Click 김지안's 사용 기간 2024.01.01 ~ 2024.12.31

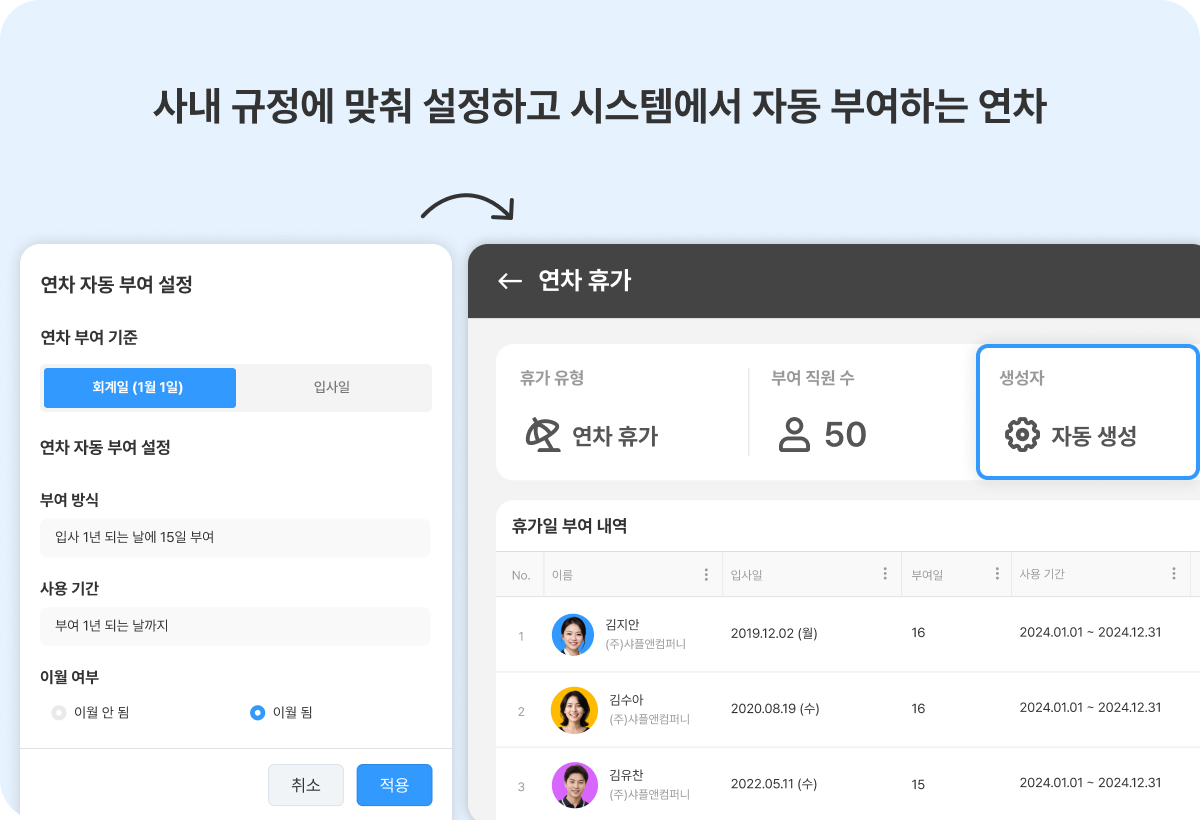coord(1090,633)
